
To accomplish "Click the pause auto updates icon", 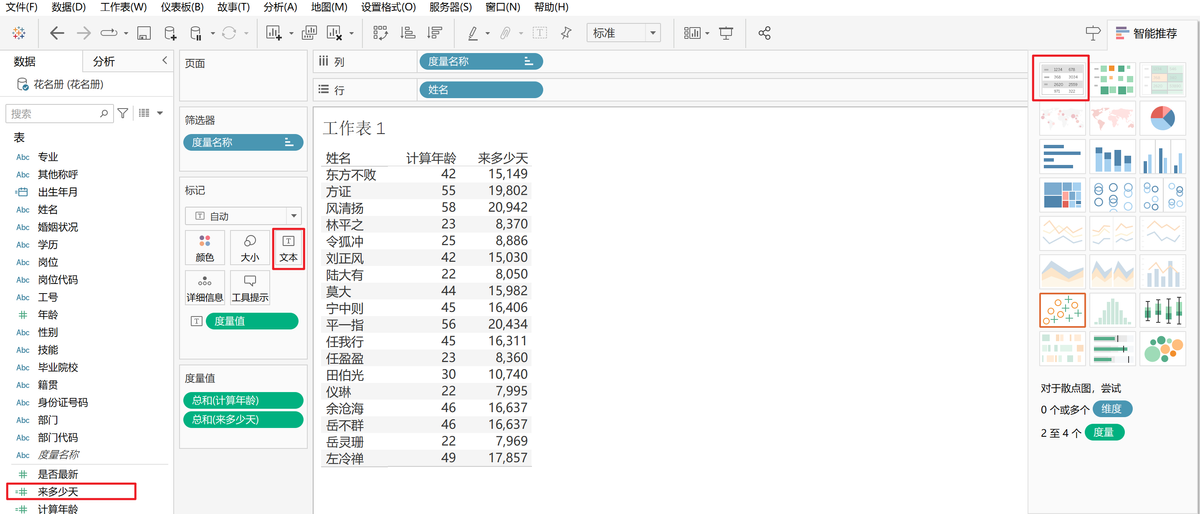I will coord(197,33).
